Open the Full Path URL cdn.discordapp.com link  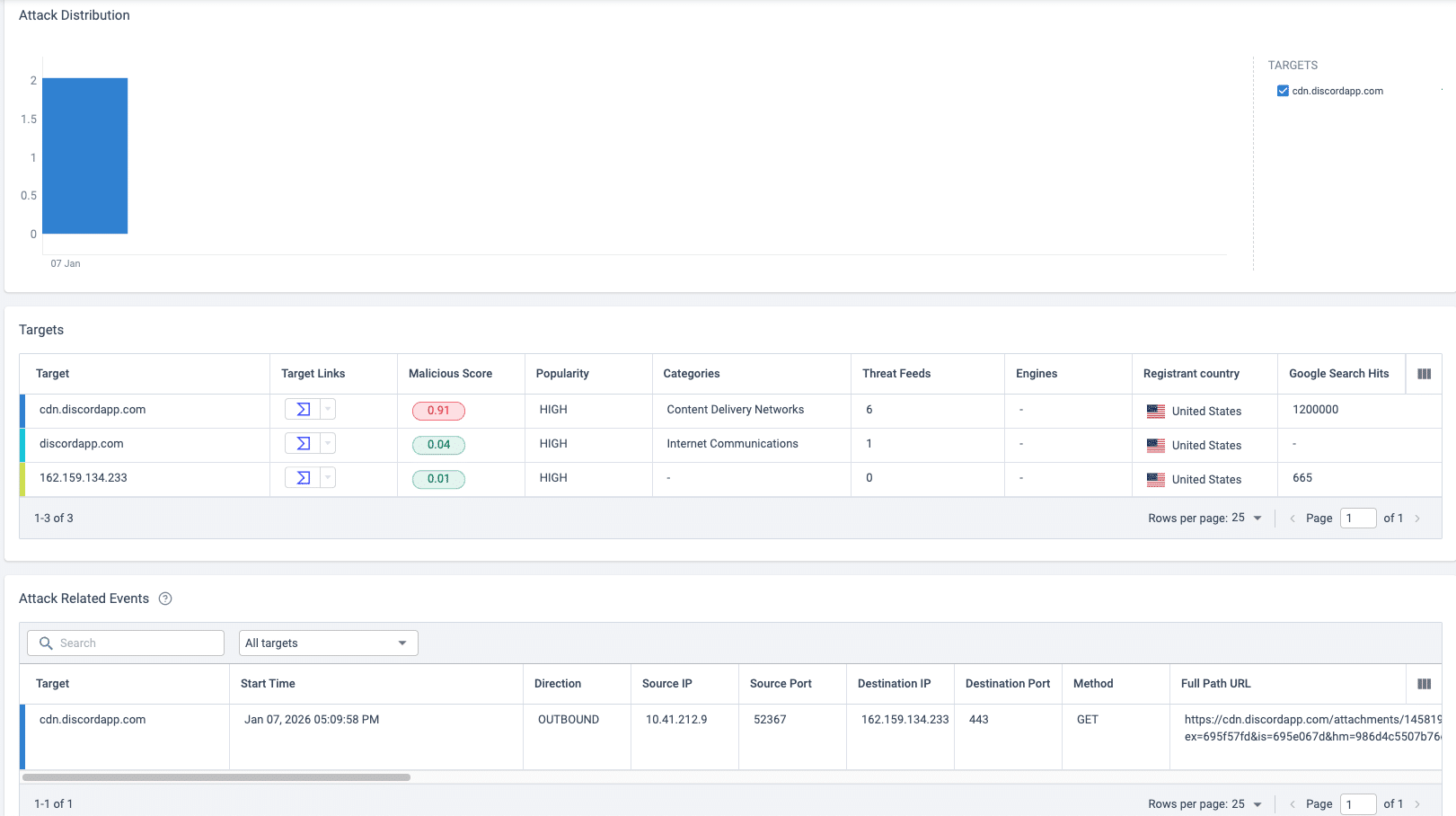(x=1311, y=720)
